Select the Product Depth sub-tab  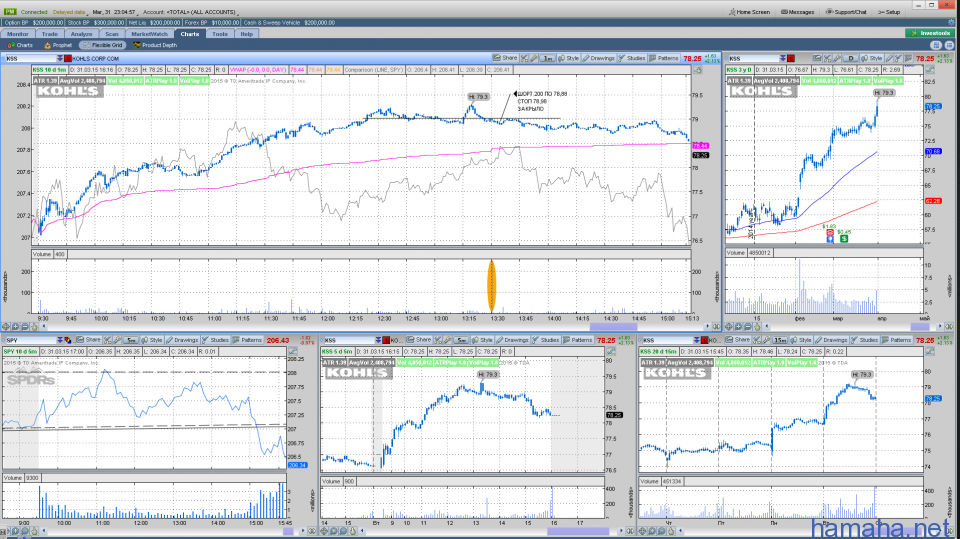[156, 45]
